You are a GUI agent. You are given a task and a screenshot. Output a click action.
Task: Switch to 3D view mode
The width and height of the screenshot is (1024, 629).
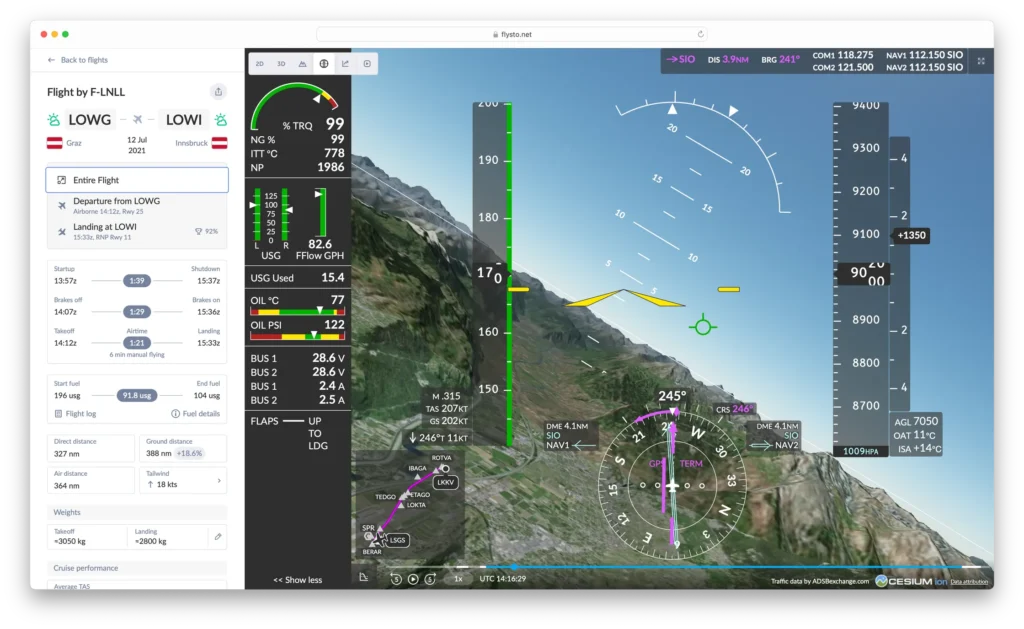(281, 64)
